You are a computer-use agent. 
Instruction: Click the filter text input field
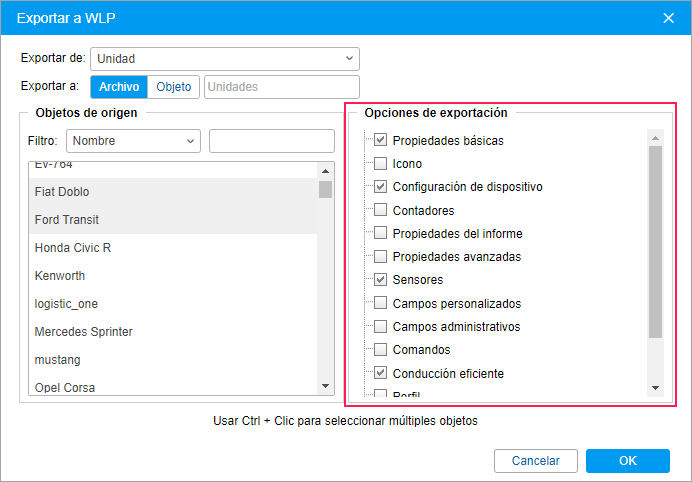pos(272,141)
